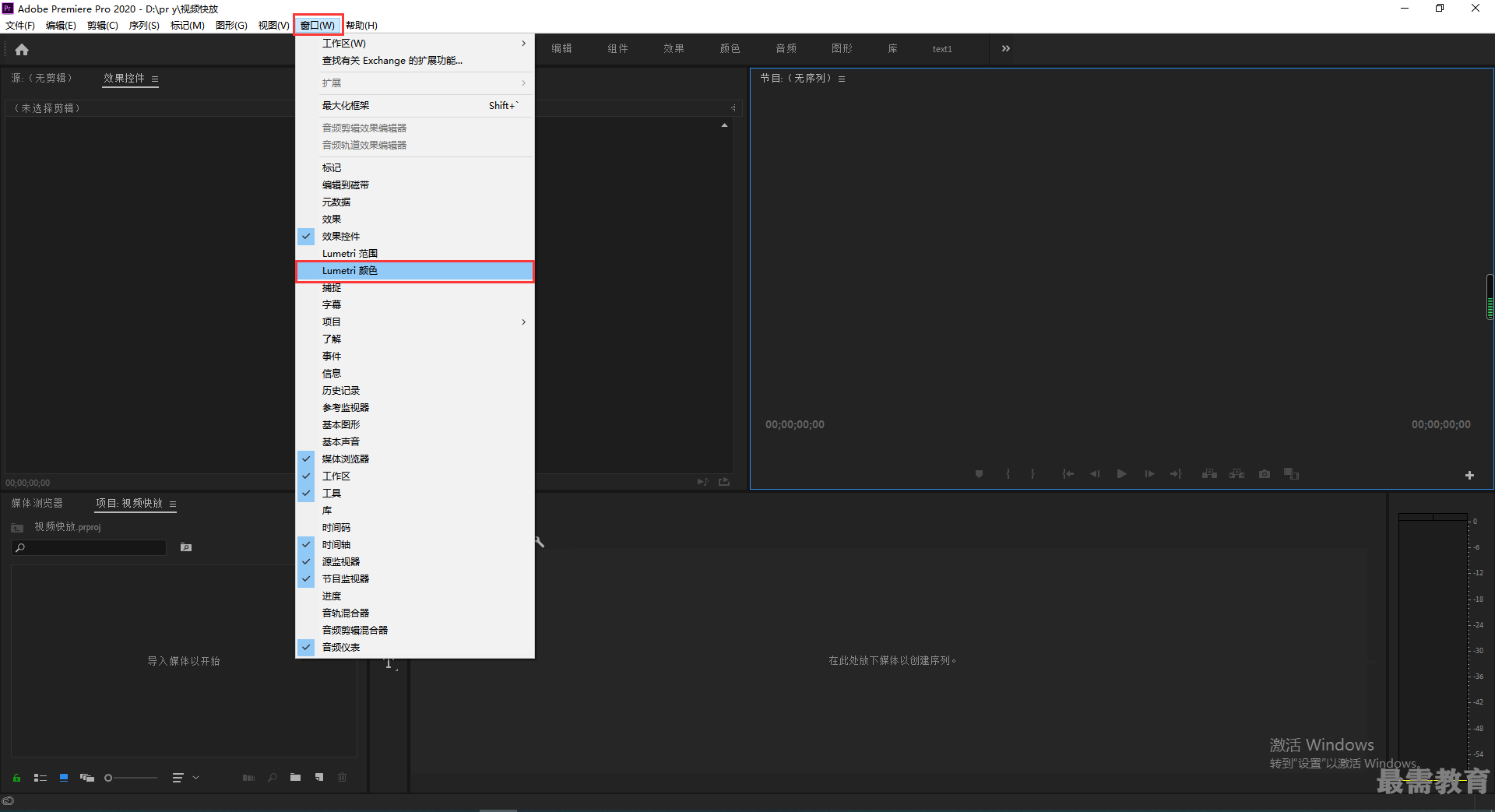
Task: Click the project panel search field
Action: point(90,548)
